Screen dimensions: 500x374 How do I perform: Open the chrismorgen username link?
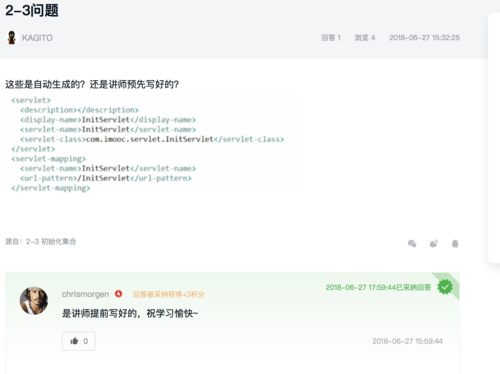tap(85, 294)
